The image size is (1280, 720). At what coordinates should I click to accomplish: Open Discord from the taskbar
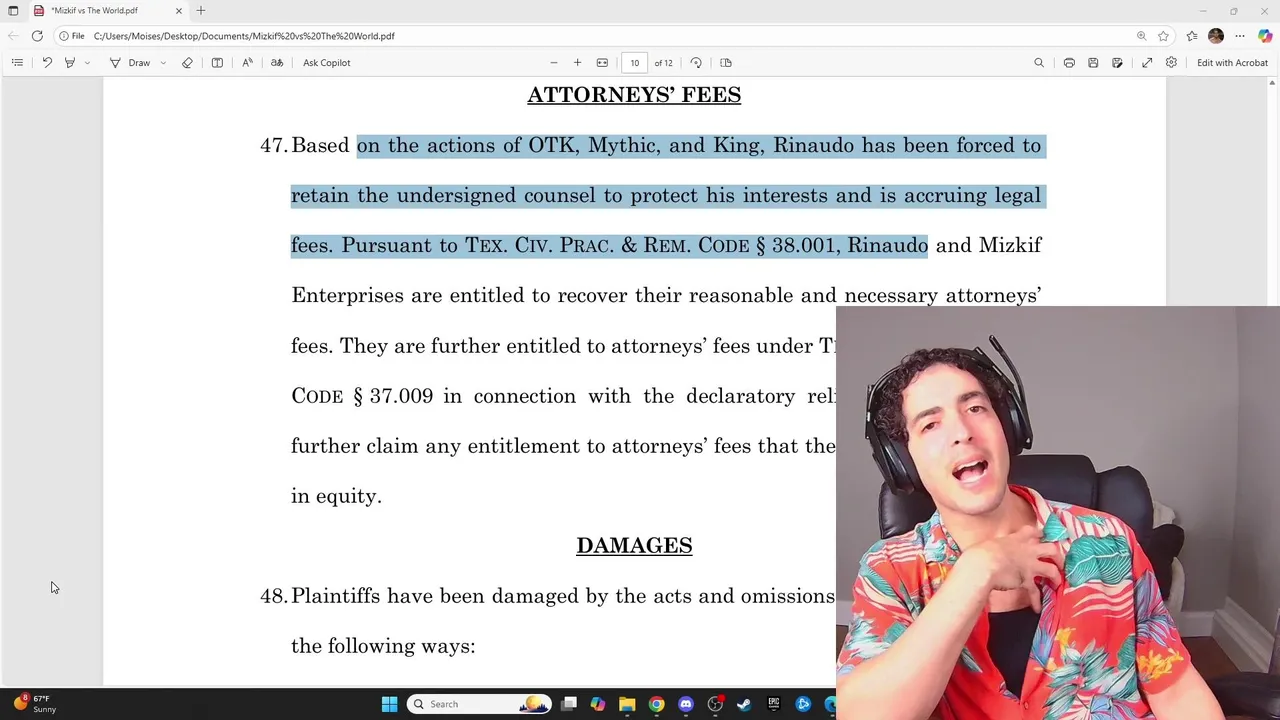tap(685, 704)
